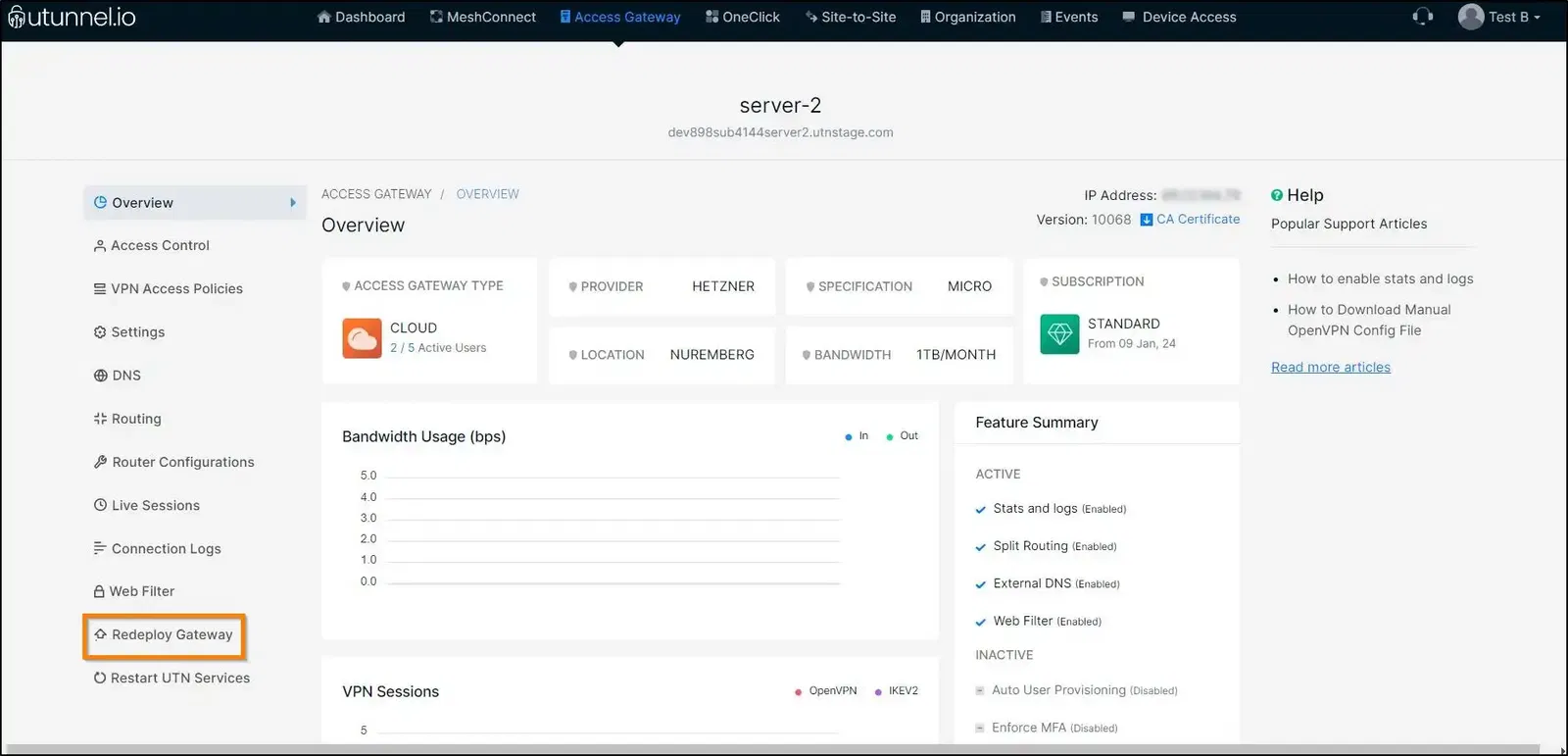Open Events in top navigation

coord(1069,17)
